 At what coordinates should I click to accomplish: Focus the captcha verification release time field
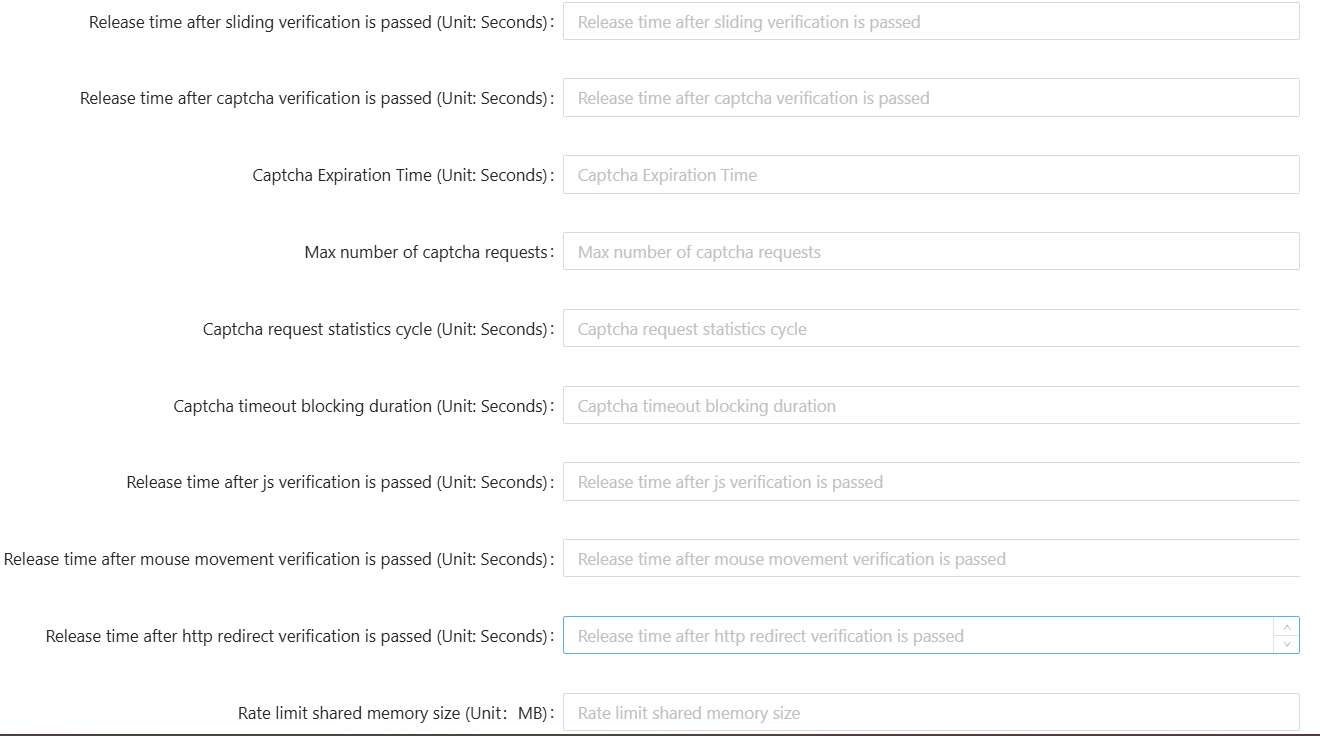coord(930,98)
